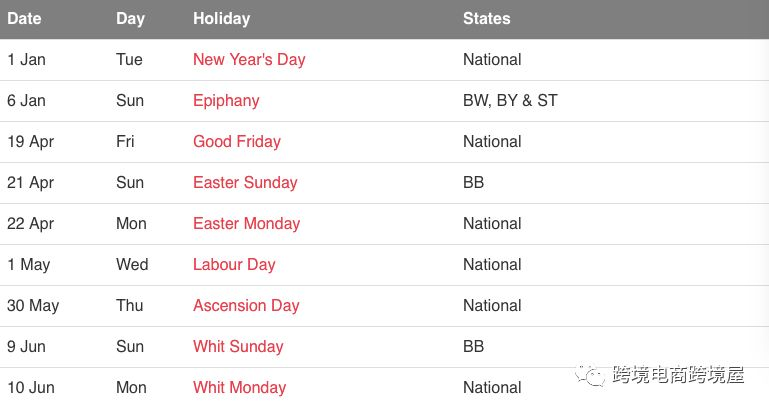Click the BW, BY & ST states cell
This screenshot has width=769, height=408.
tap(510, 101)
